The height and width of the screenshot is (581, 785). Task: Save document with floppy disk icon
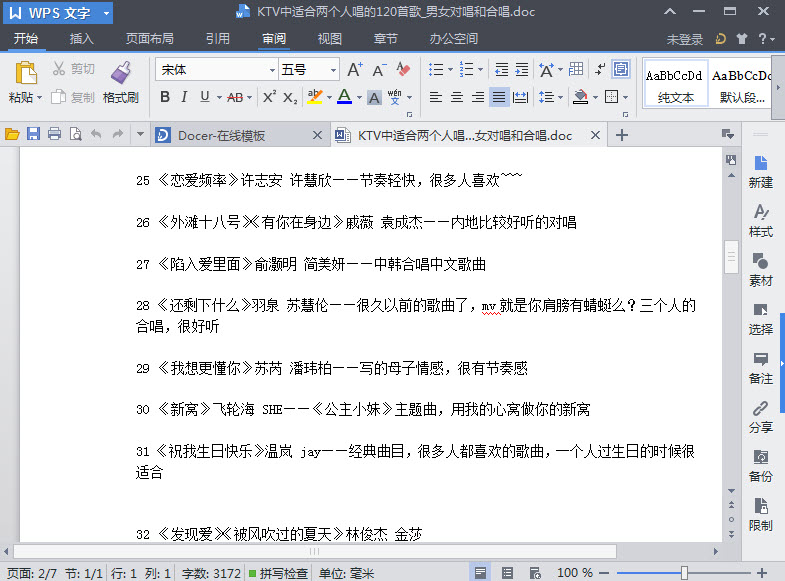coord(33,134)
